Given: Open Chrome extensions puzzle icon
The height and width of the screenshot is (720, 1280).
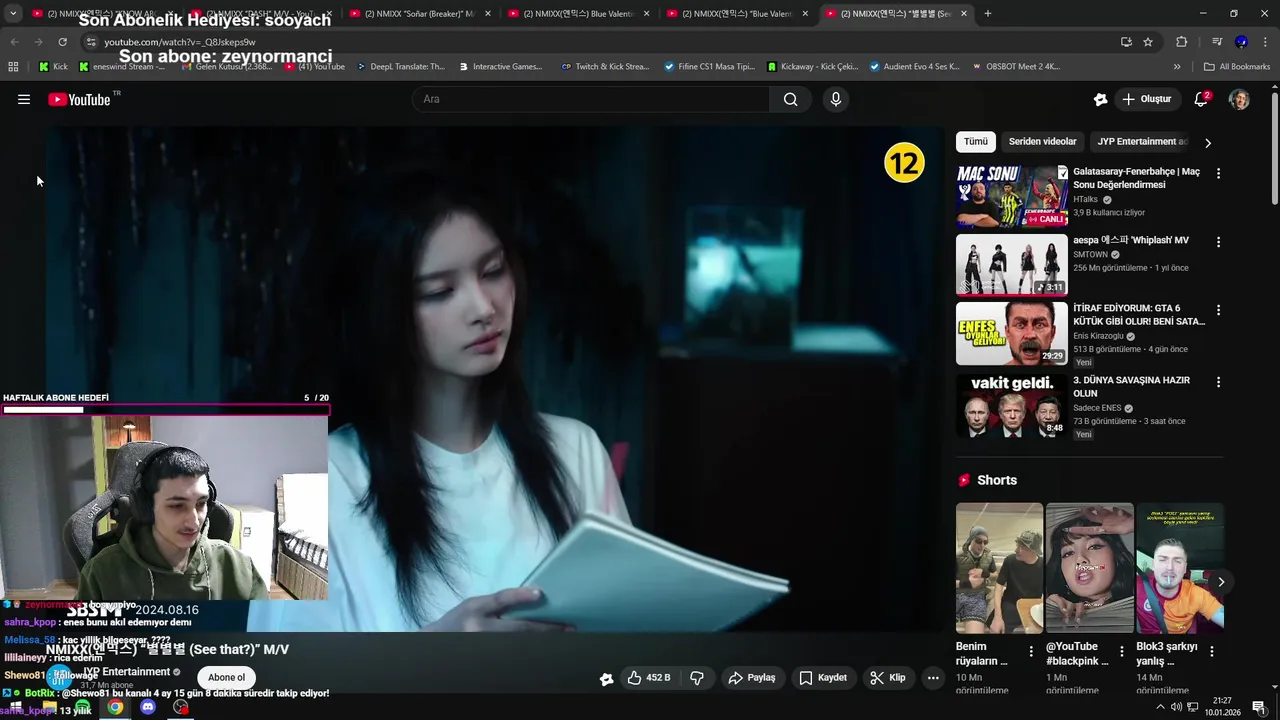Looking at the screenshot, I should click(1181, 42).
